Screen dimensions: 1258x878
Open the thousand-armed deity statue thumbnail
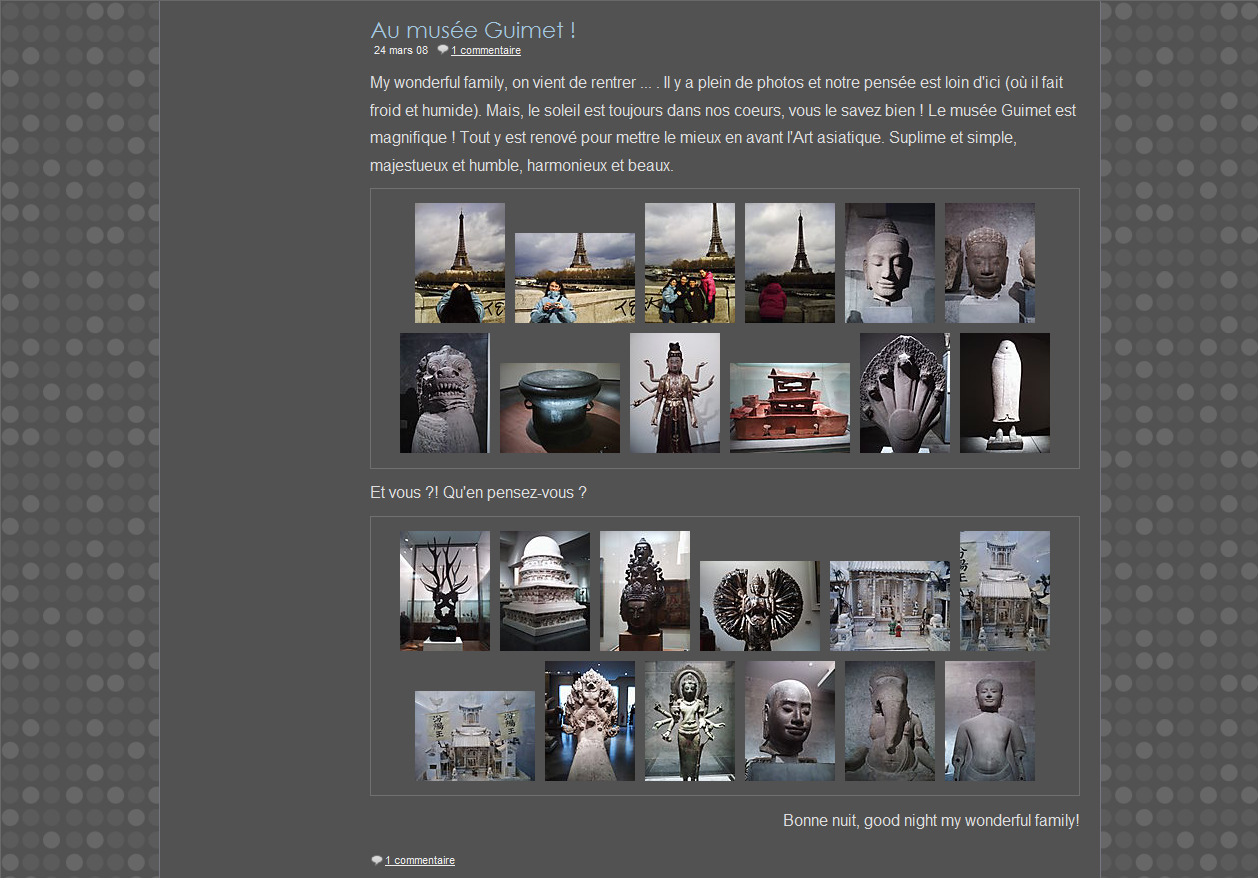(x=759, y=605)
